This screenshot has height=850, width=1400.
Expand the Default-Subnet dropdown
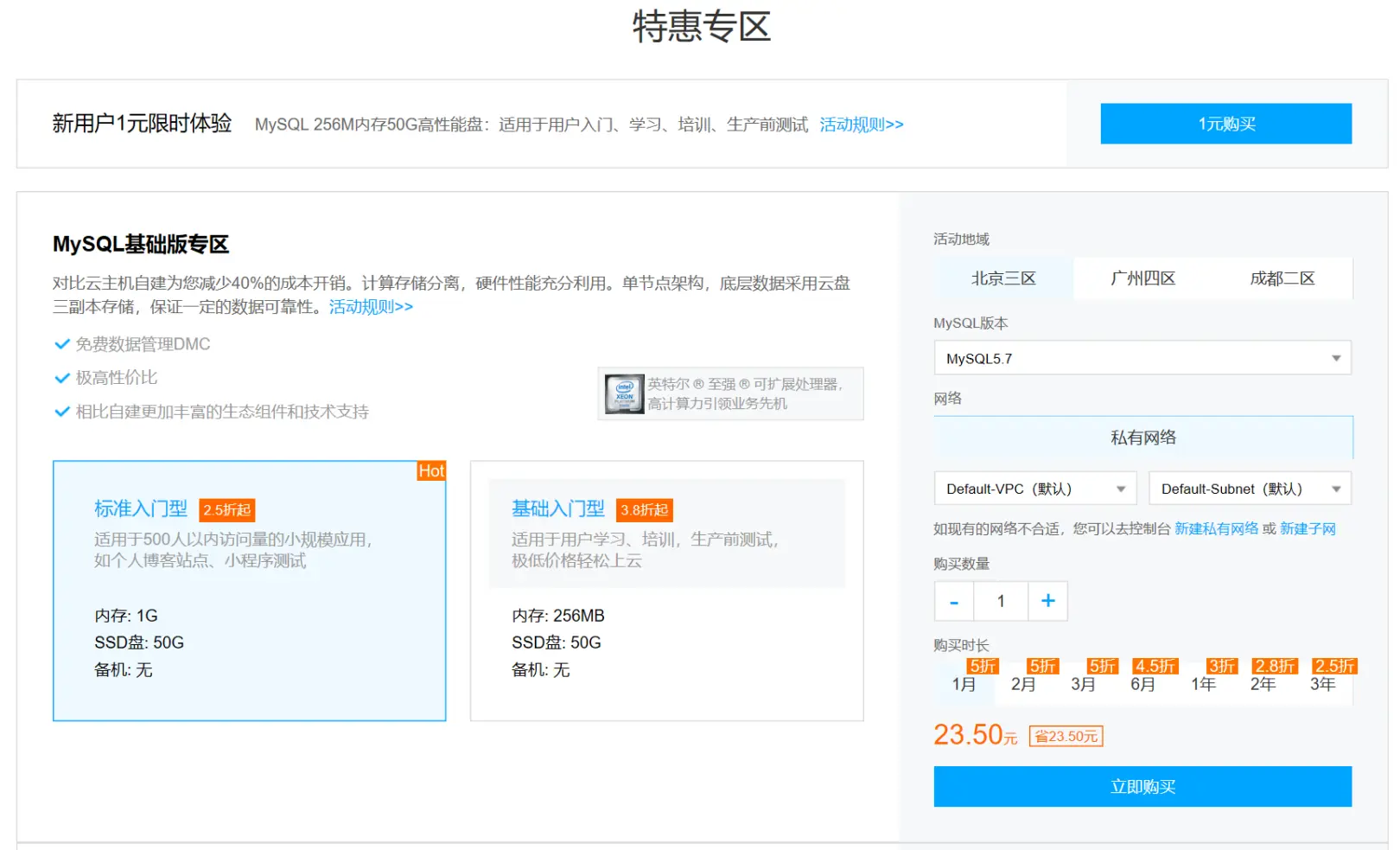[1250, 489]
